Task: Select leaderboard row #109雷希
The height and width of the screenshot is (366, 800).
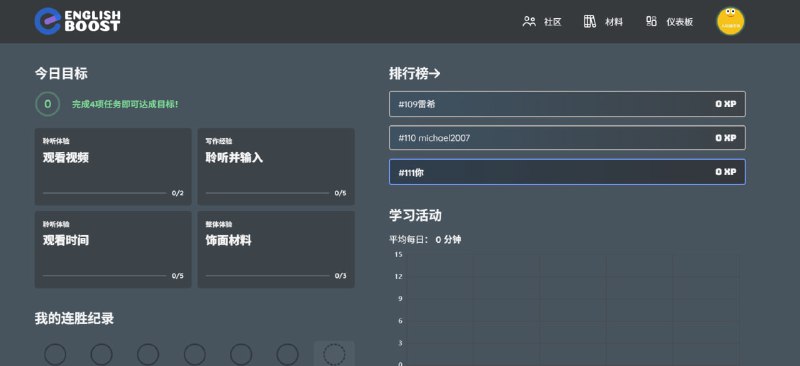Action: [x=567, y=104]
